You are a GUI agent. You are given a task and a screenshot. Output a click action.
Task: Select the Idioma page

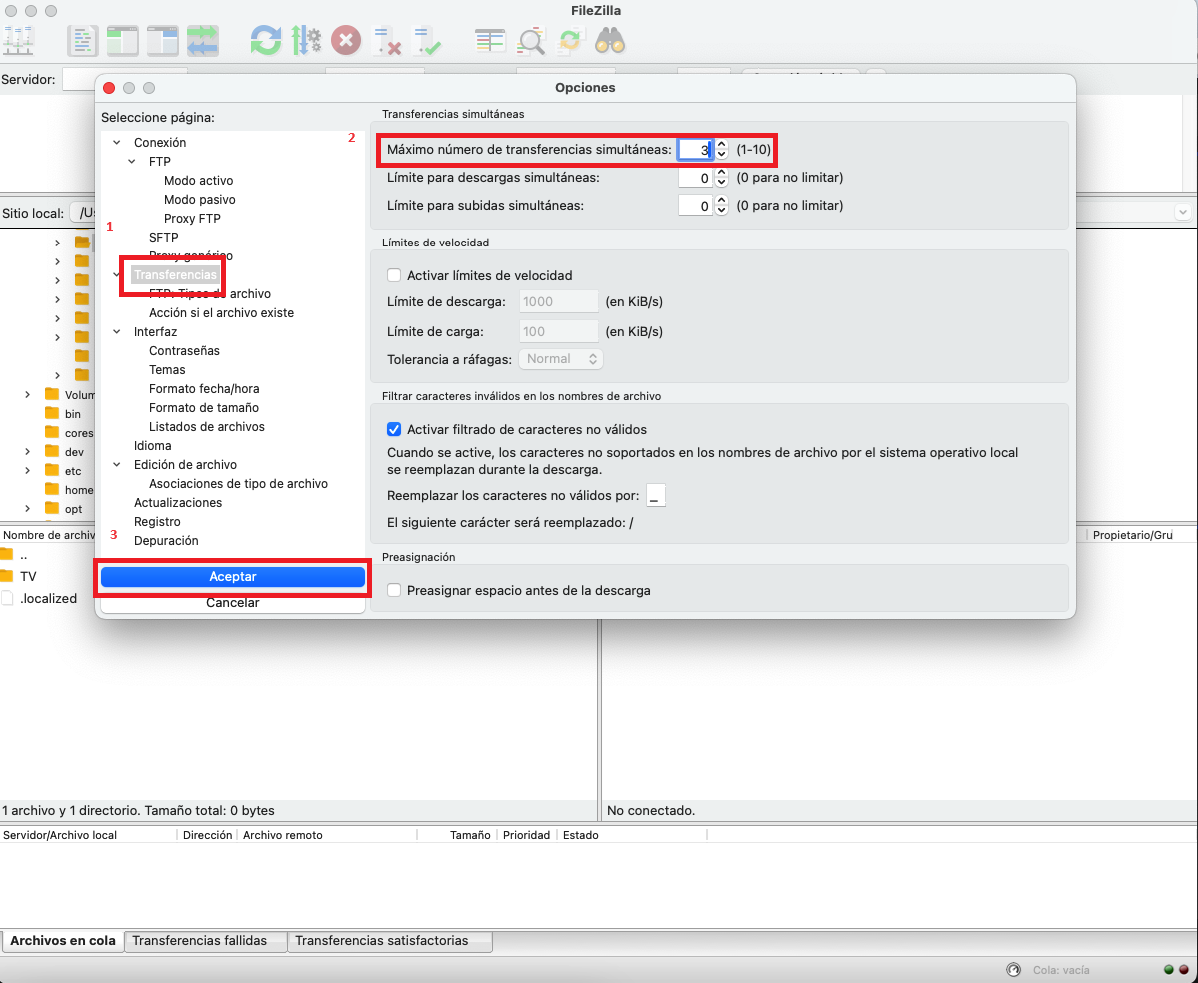pyautogui.click(x=153, y=445)
